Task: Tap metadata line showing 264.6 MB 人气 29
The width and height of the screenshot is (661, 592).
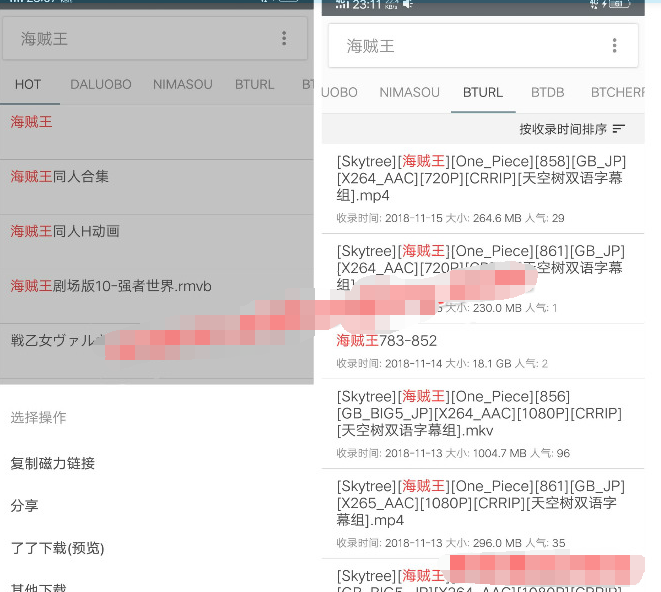Action: click(450, 218)
